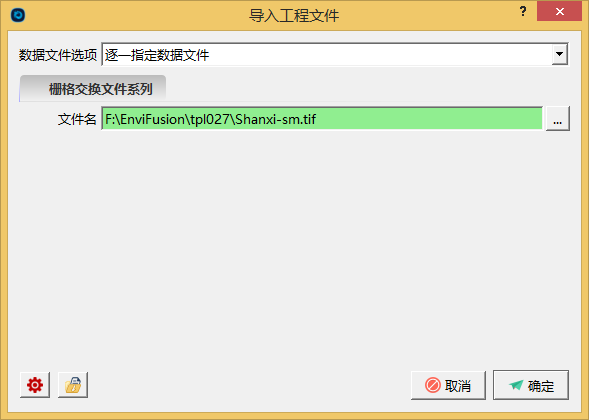The width and height of the screenshot is (589, 420).
Task: Click the 数据文件选项 label
Action: (x=58, y=55)
